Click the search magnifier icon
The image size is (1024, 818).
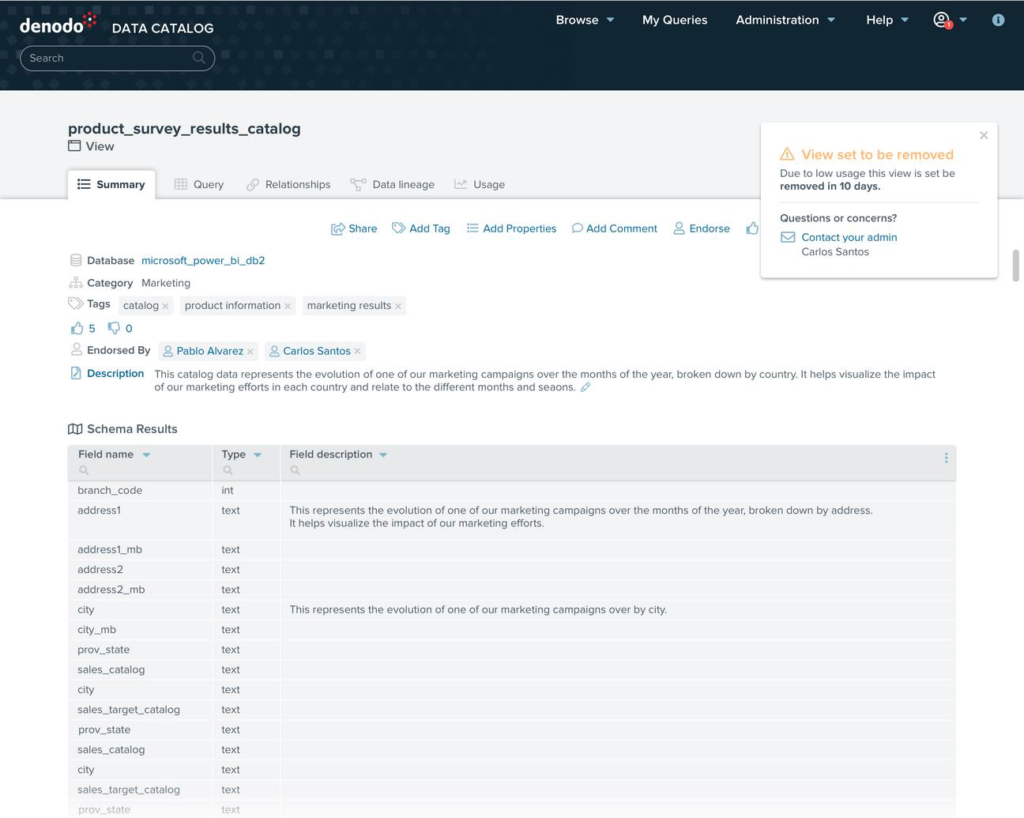[x=199, y=58]
